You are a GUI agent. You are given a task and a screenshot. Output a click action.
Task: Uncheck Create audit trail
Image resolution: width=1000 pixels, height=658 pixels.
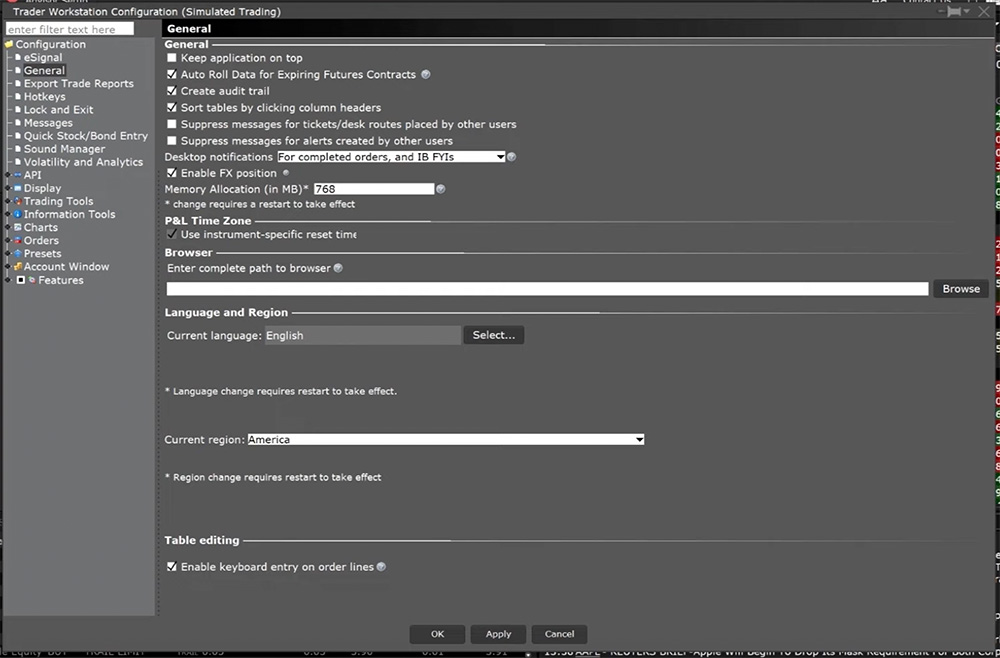(172, 91)
